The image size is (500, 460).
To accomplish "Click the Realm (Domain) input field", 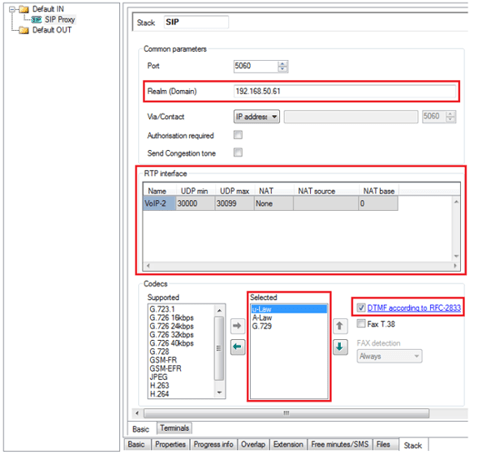I will coord(345,91).
